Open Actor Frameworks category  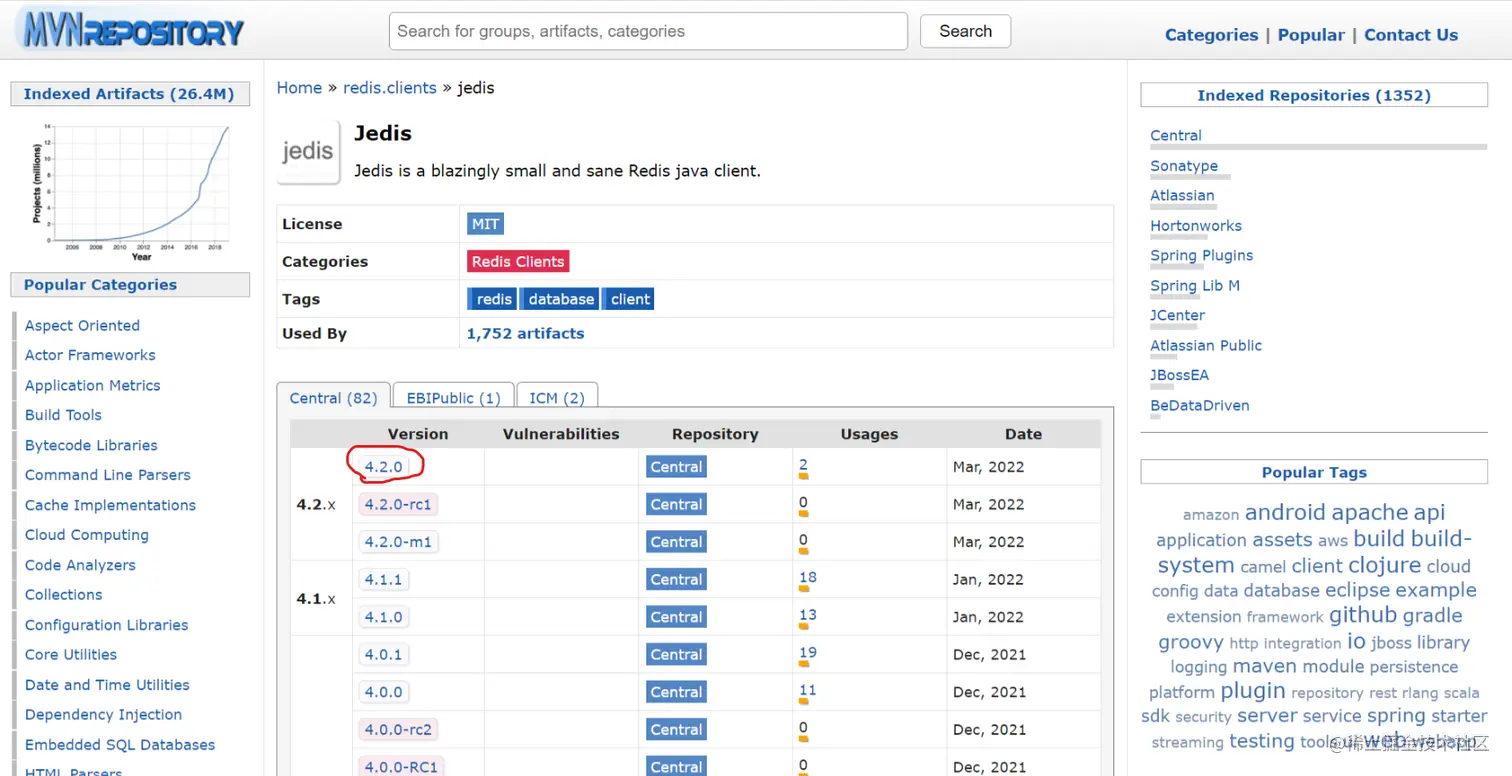point(90,355)
